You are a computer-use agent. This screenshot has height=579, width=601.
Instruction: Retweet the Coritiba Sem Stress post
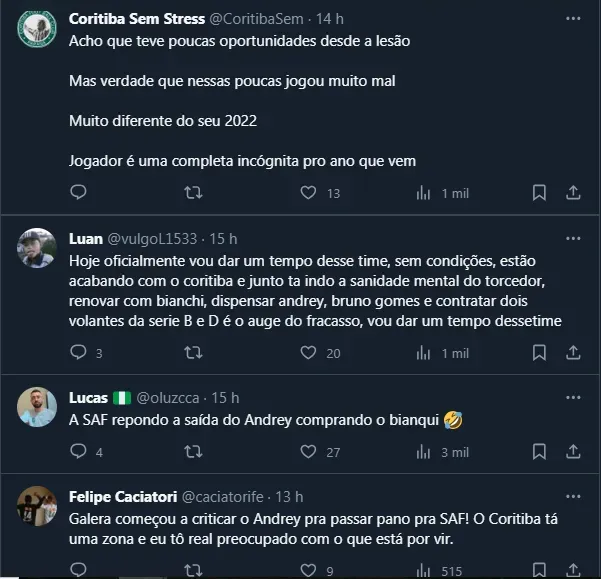click(194, 193)
